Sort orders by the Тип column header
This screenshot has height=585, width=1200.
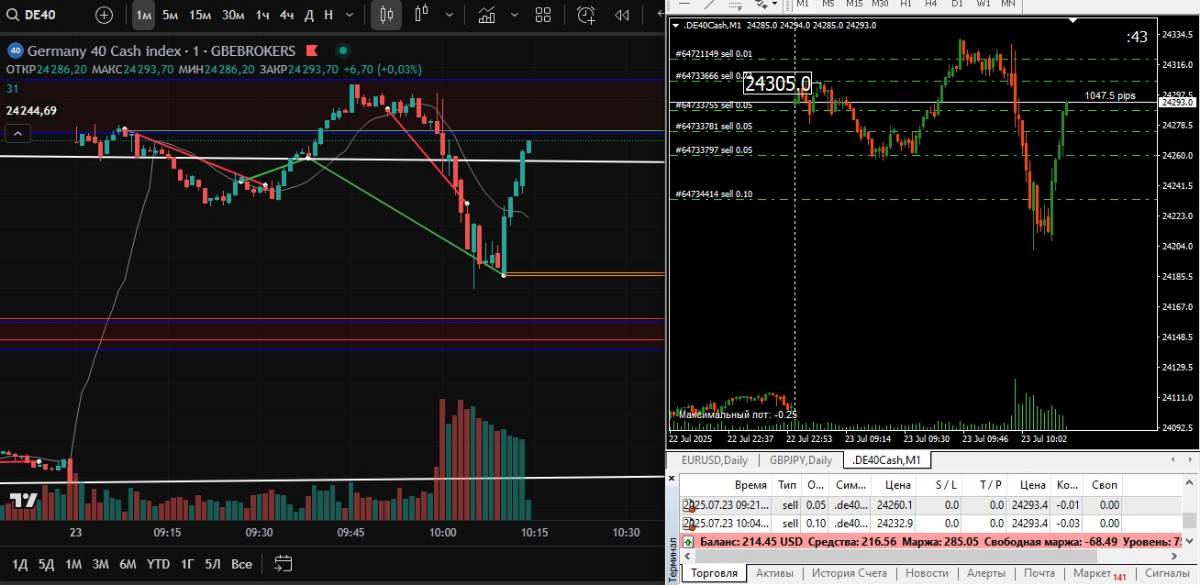[788, 485]
